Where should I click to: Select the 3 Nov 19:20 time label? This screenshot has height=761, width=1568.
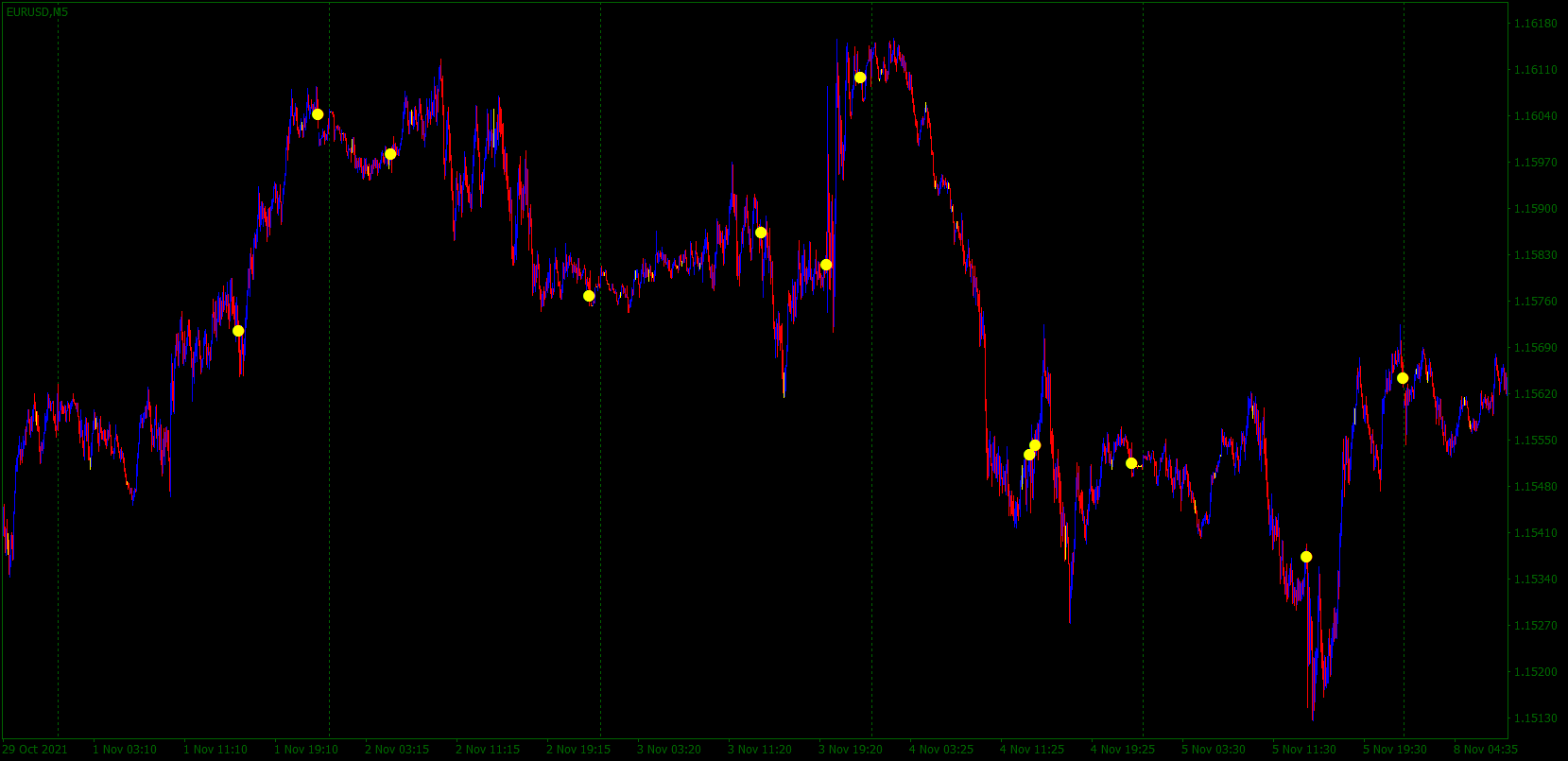[x=851, y=750]
